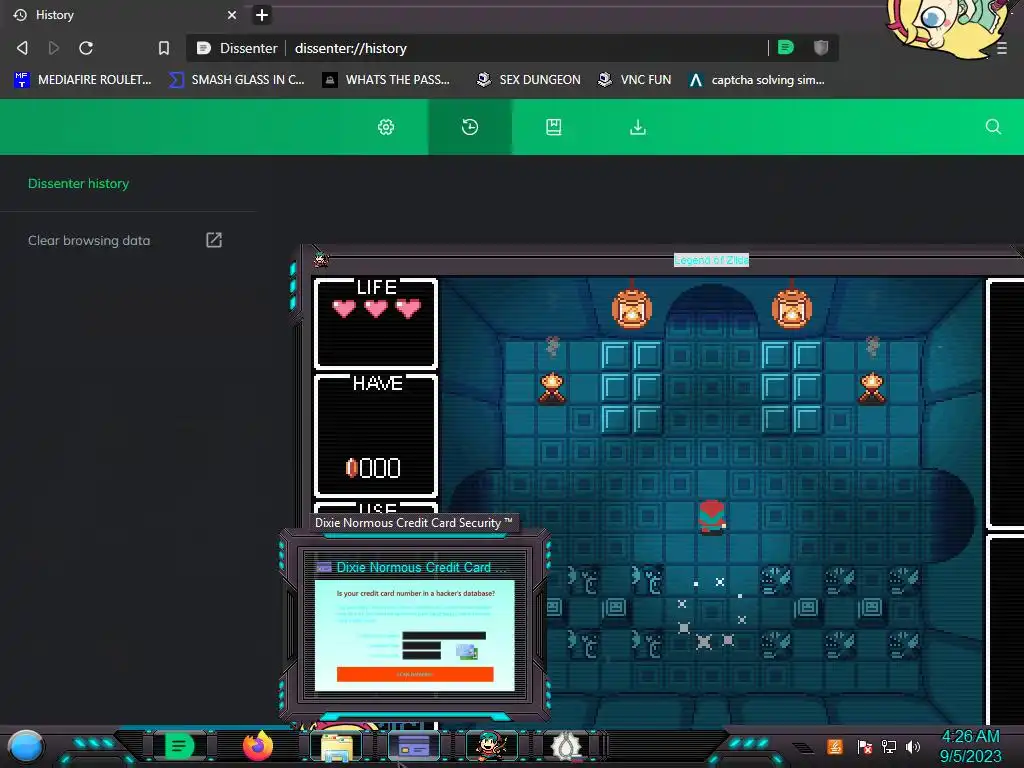Open the VNC FUN bookmark
1024x768 pixels.
[x=634, y=80]
